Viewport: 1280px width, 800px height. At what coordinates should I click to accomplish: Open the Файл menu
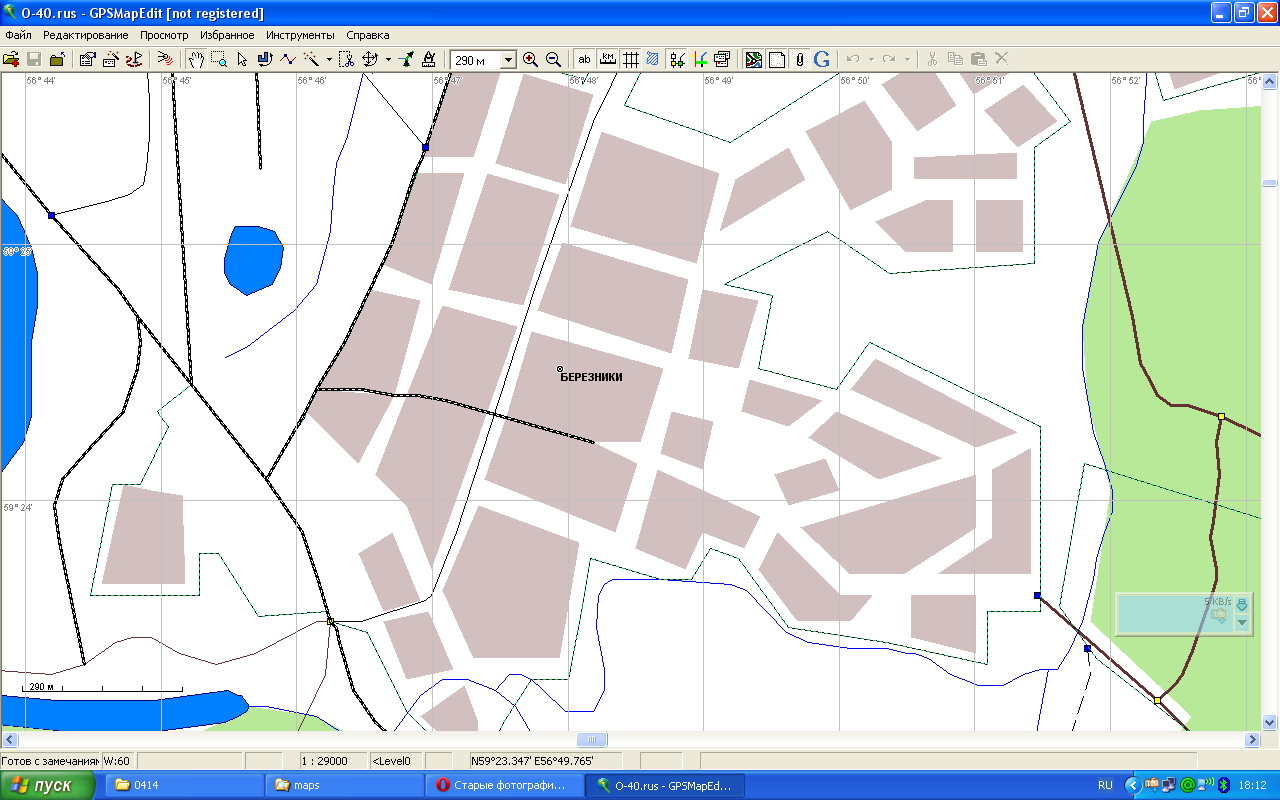pyautogui.click(x=18, y=35)
